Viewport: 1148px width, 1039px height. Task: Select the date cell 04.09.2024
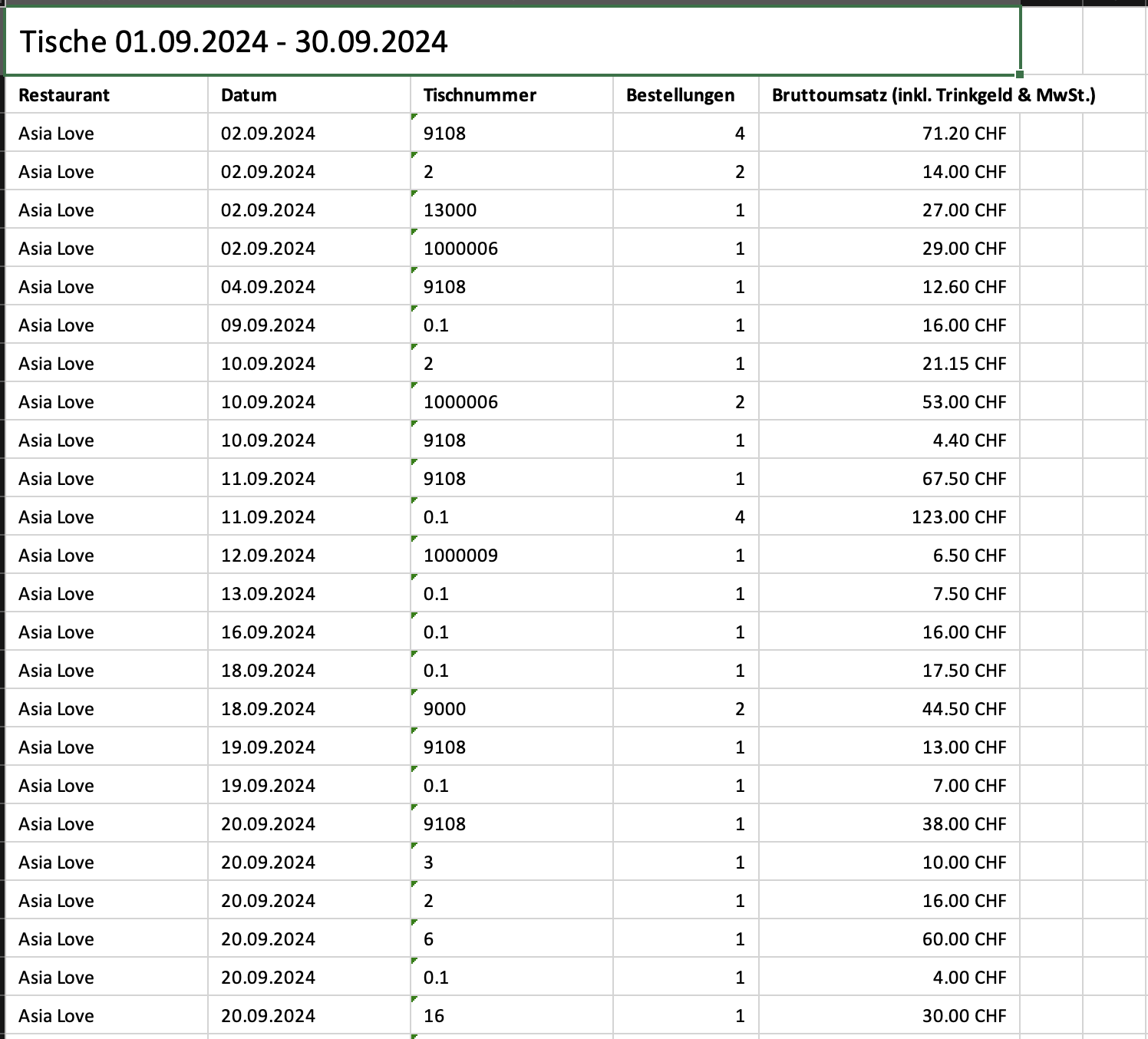[309, 286]
